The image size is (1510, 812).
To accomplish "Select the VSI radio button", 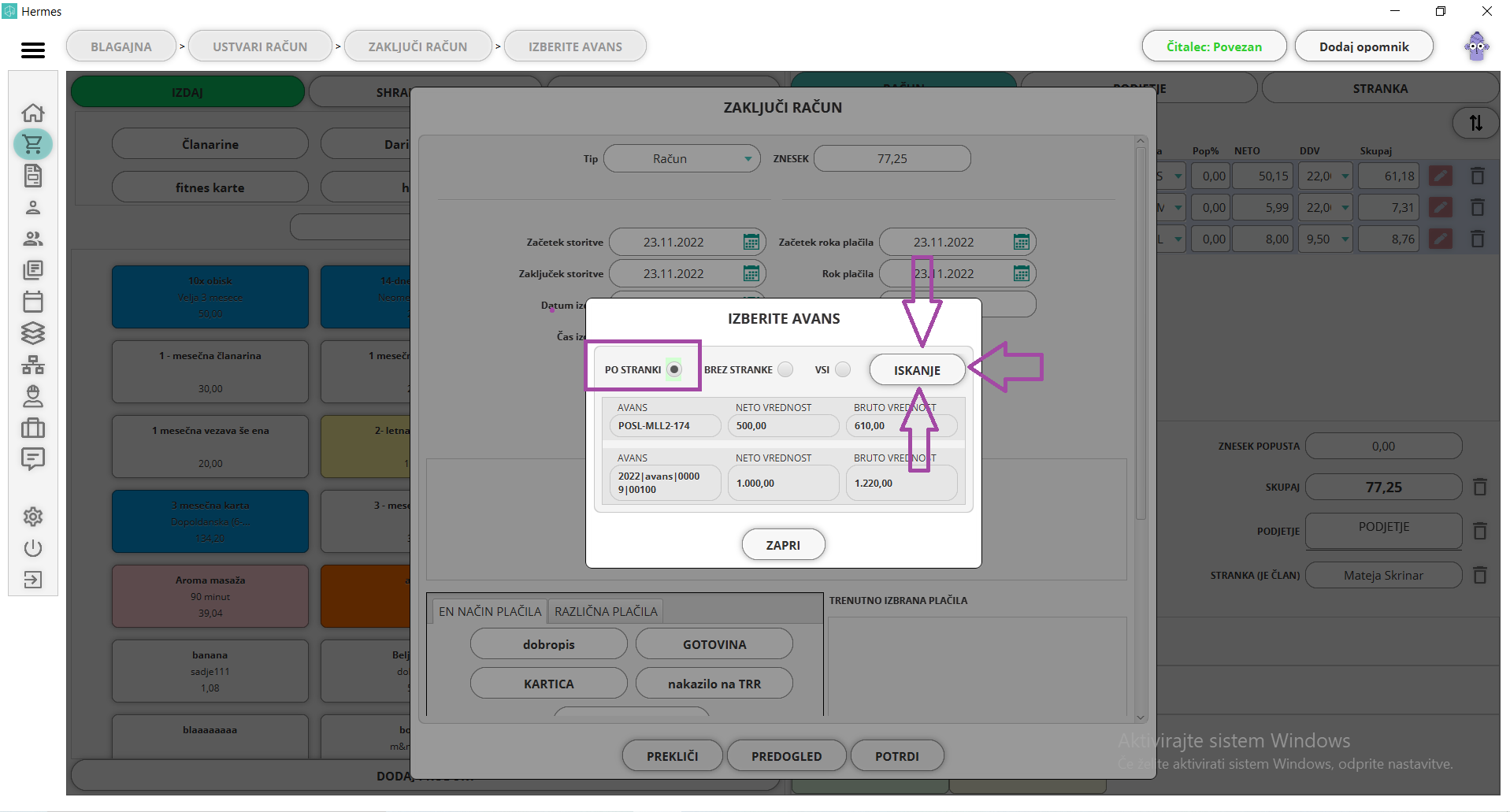I will pos(843,369).
